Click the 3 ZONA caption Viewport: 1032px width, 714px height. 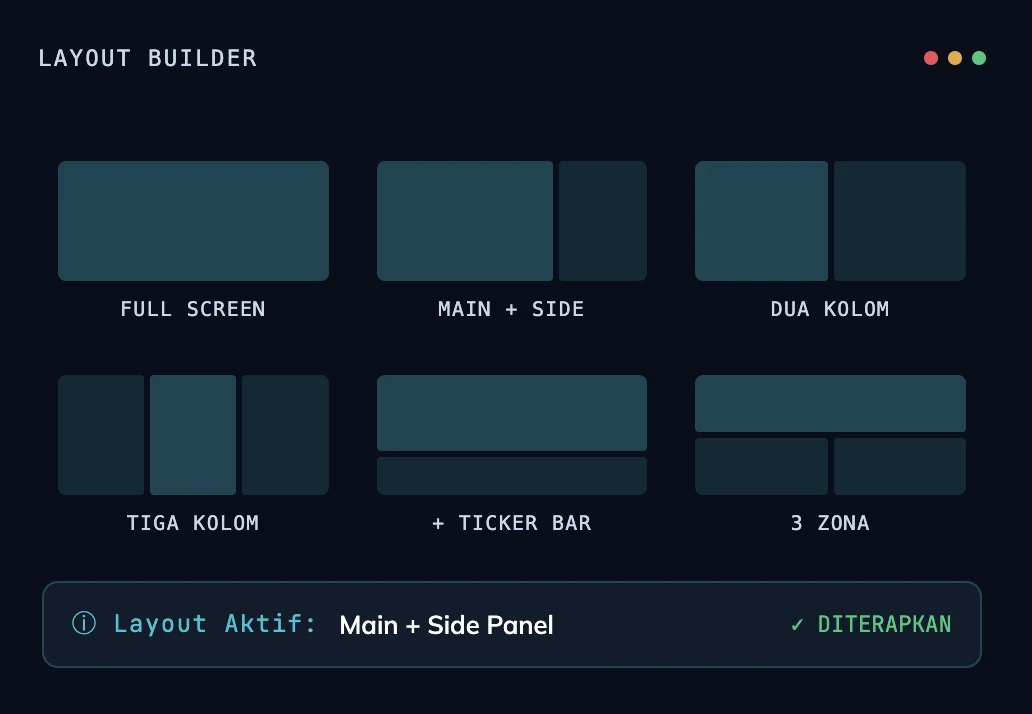[830, 523]
